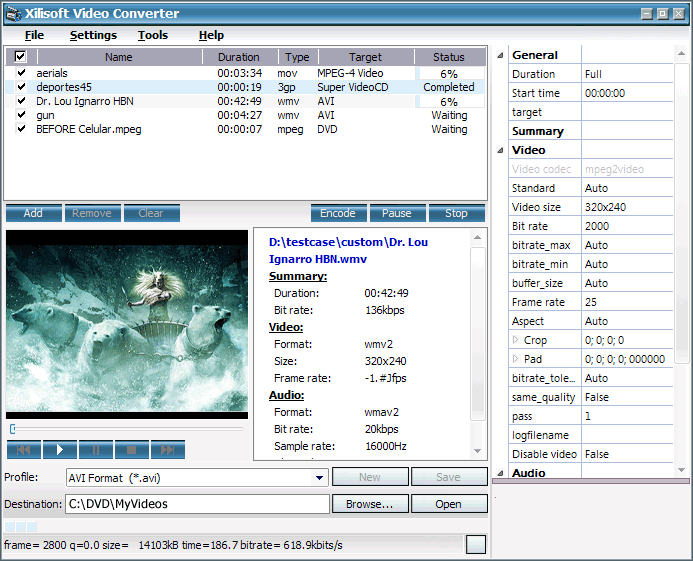693x561 pixels.
Task: Collapse the Audio property group
Action: click(500, 473)
